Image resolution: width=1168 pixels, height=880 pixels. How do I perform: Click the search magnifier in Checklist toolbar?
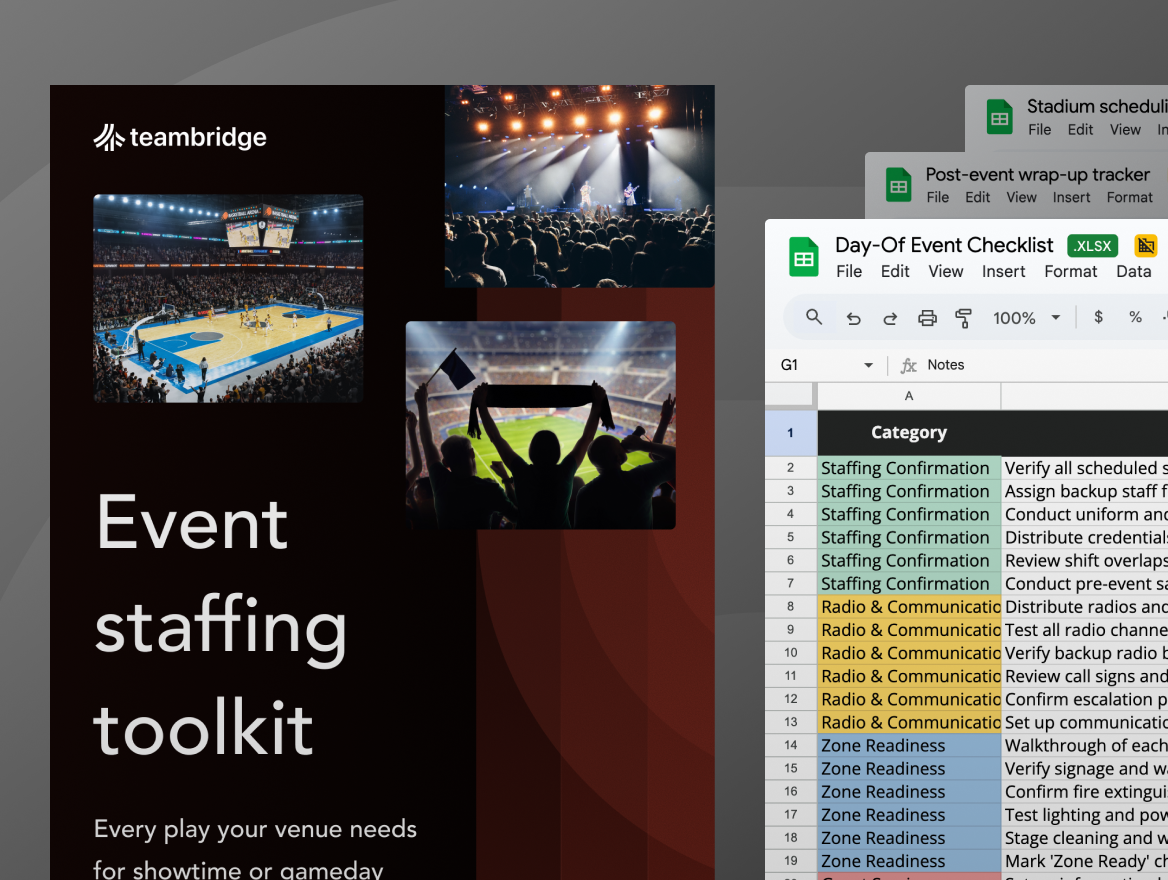(814, 317)
